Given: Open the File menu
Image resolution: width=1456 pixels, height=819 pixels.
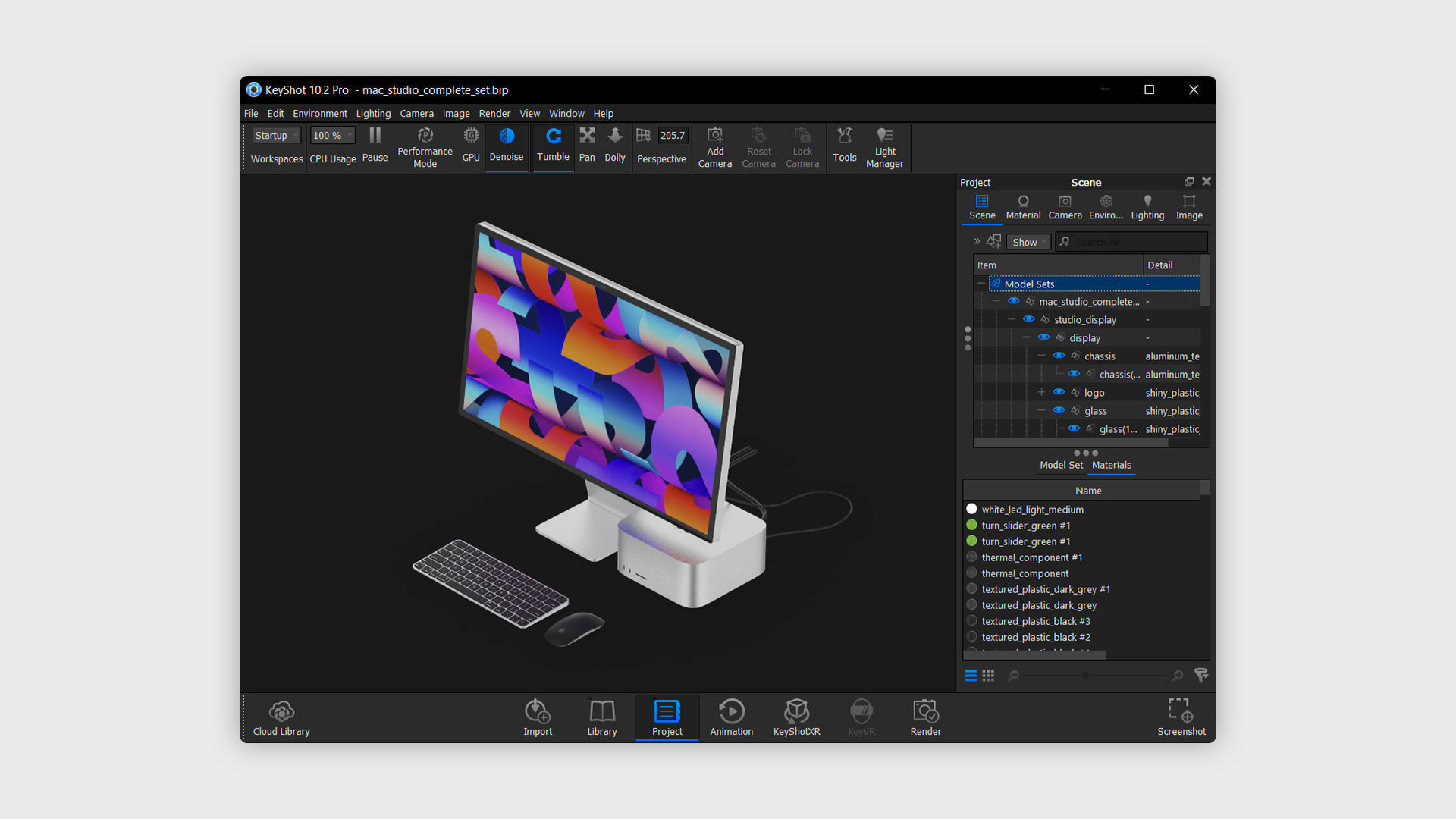Looking at the screenshot, I should (x=251, y=113).
